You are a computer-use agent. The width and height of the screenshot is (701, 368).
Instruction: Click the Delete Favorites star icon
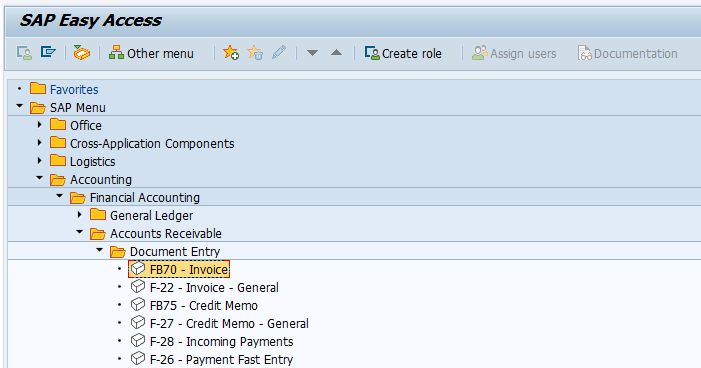coord(255,53)
